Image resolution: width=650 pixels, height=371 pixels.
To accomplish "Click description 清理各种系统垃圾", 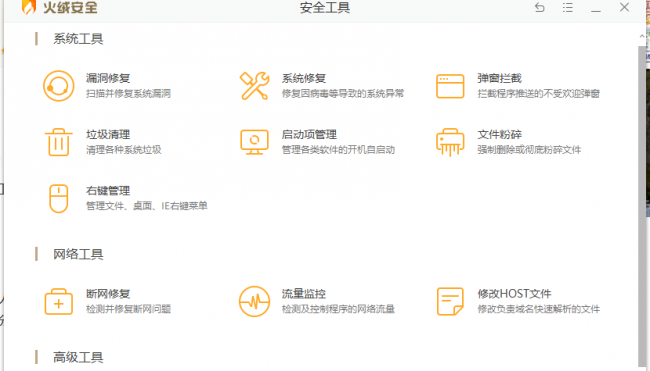I will point(124,150).
